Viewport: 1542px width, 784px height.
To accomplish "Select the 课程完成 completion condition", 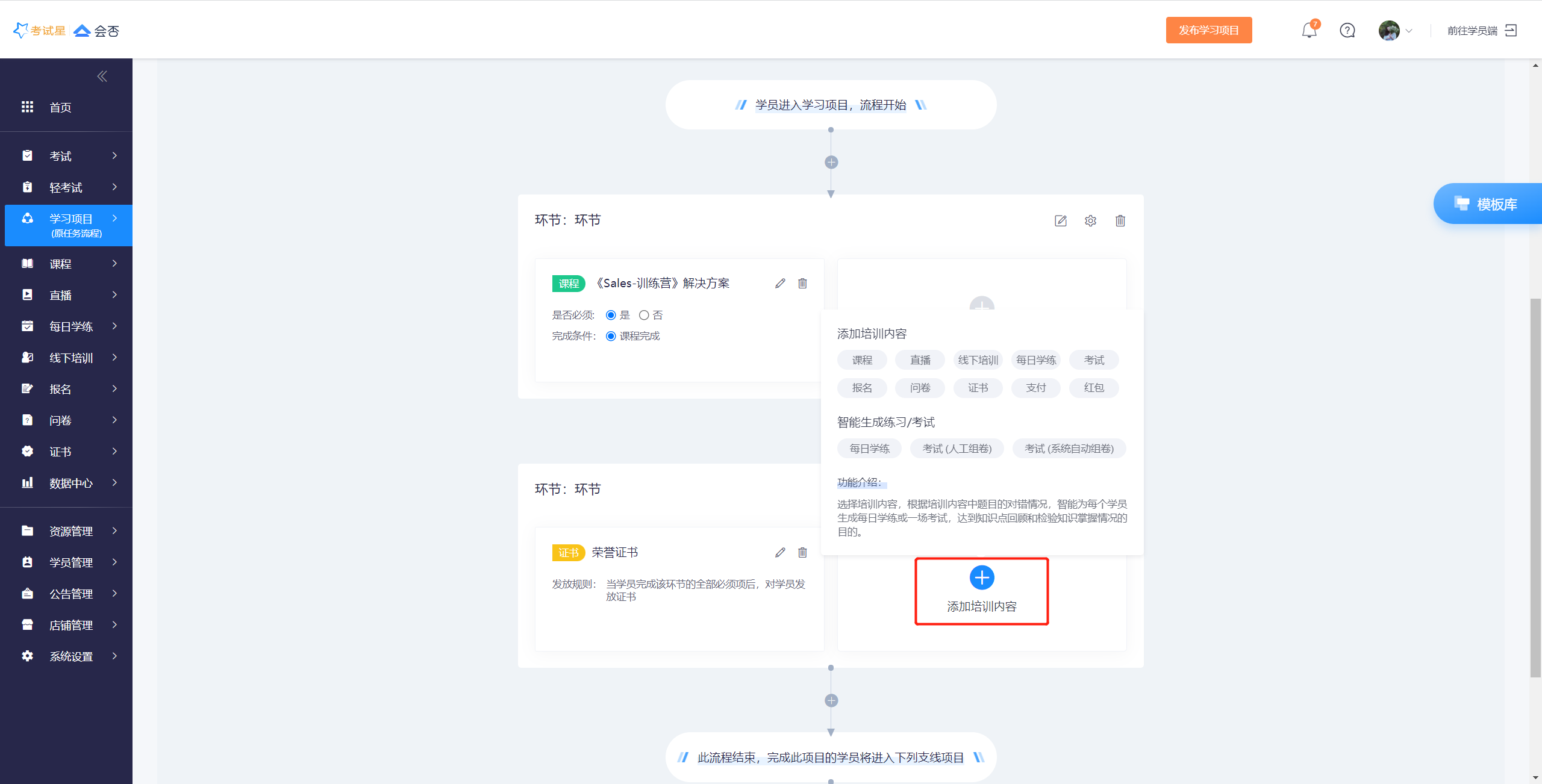I will coord(611,336).
